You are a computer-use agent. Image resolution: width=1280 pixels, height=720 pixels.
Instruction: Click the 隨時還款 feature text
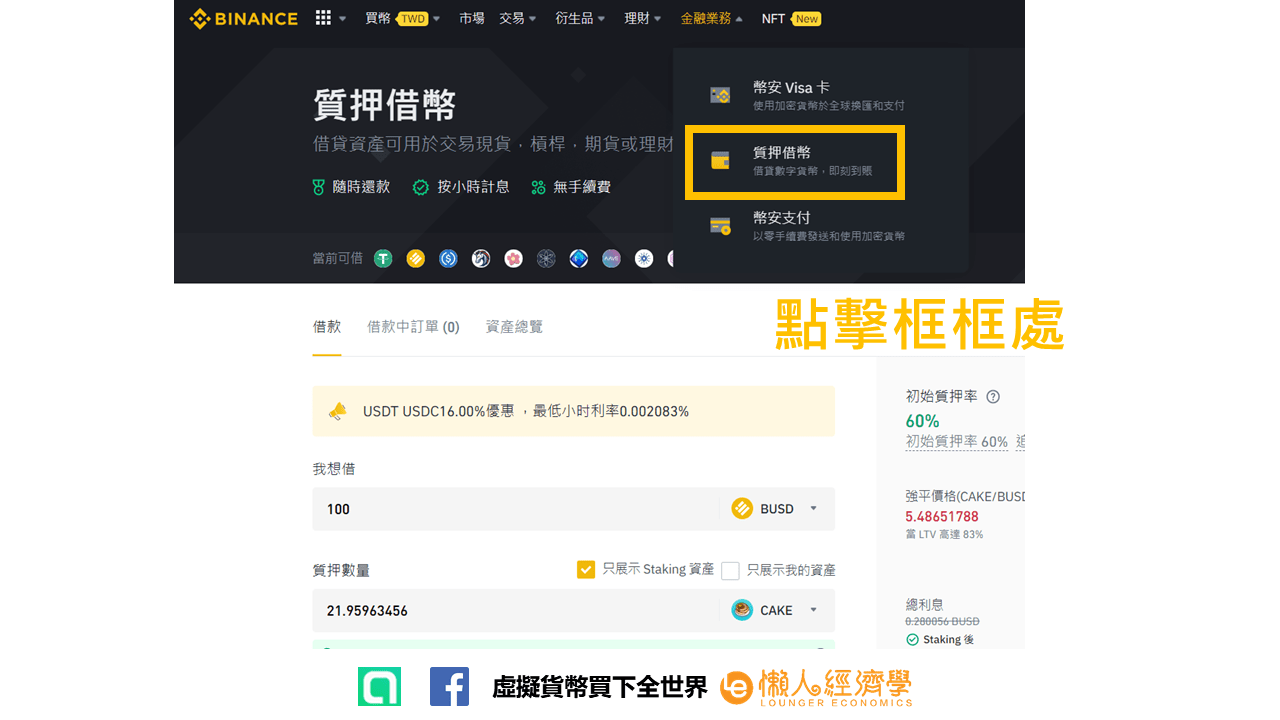(361, 187)
